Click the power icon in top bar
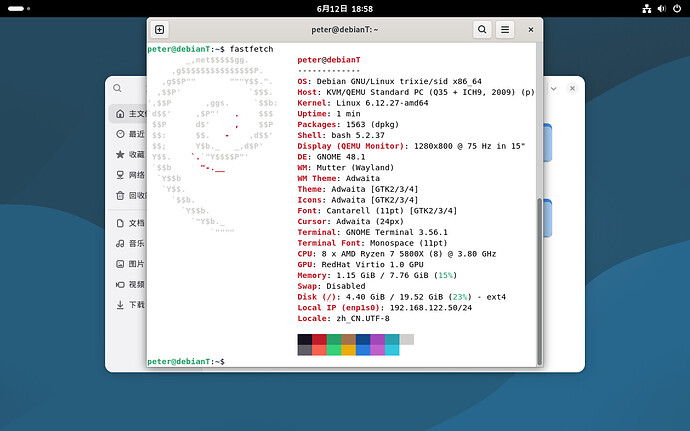This screenshot has height=431, width=690. (677, 8)
